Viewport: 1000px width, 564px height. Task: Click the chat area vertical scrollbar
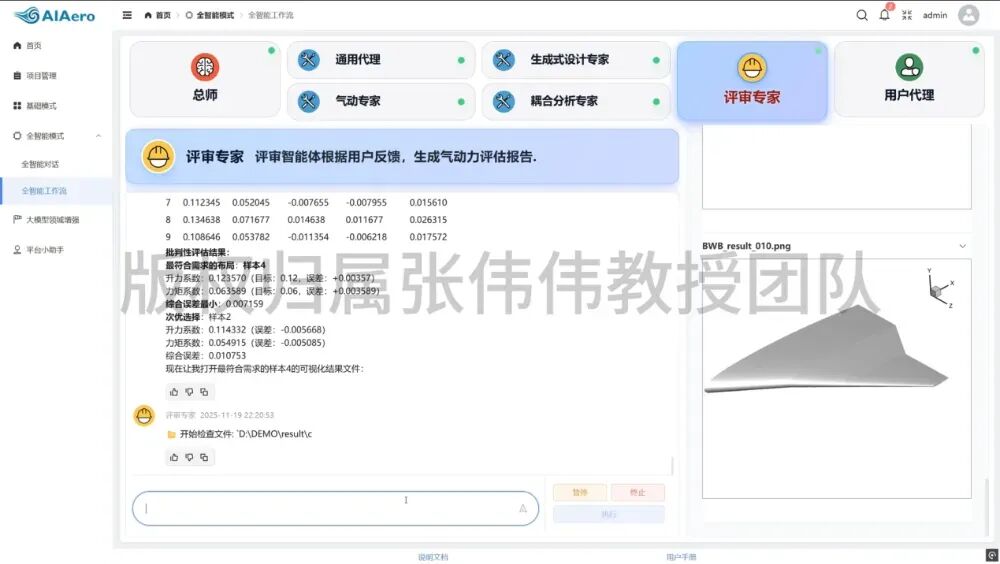click(x=672, y=465)
